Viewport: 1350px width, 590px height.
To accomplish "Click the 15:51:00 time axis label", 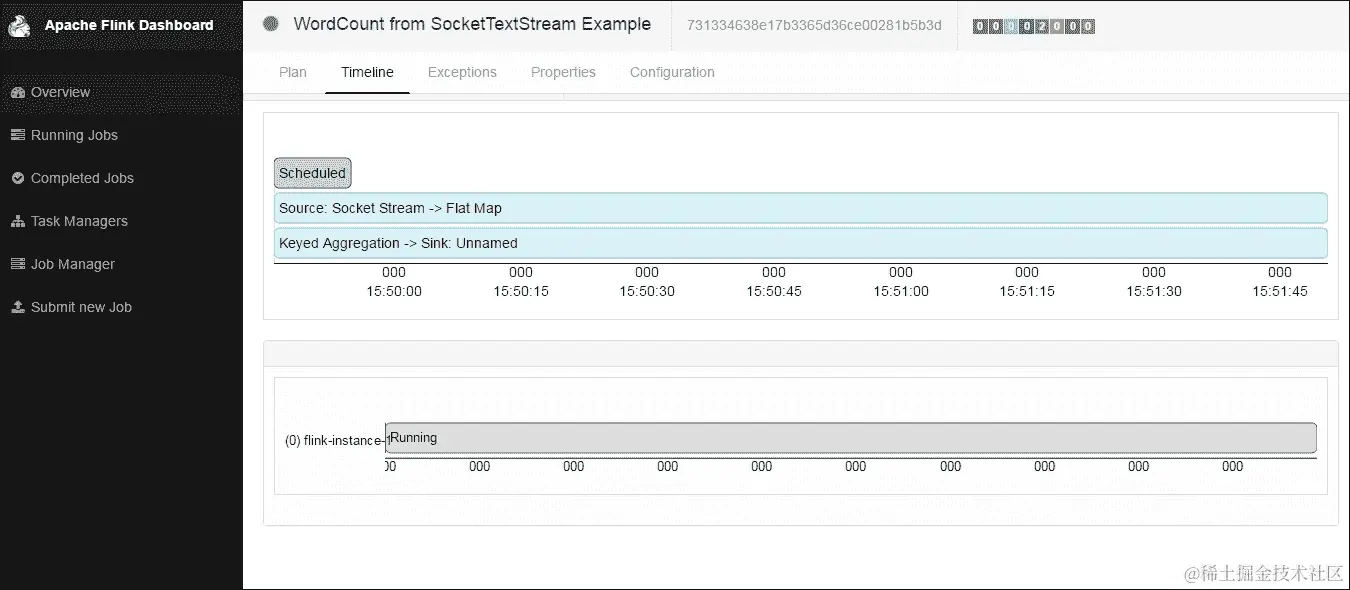I will click(x=901, y=291).
